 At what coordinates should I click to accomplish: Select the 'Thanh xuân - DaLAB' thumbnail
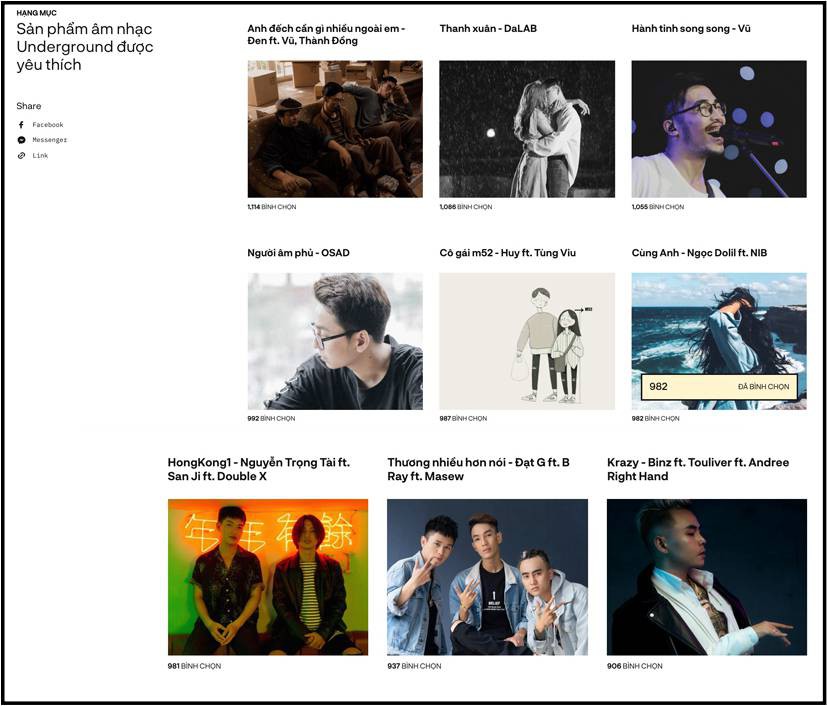pyautogui.click(x=527, y=129)
